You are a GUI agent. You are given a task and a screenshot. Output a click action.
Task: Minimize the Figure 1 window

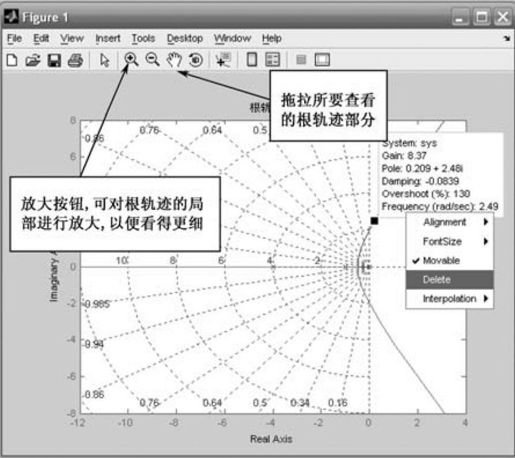[x=460, y=17]
